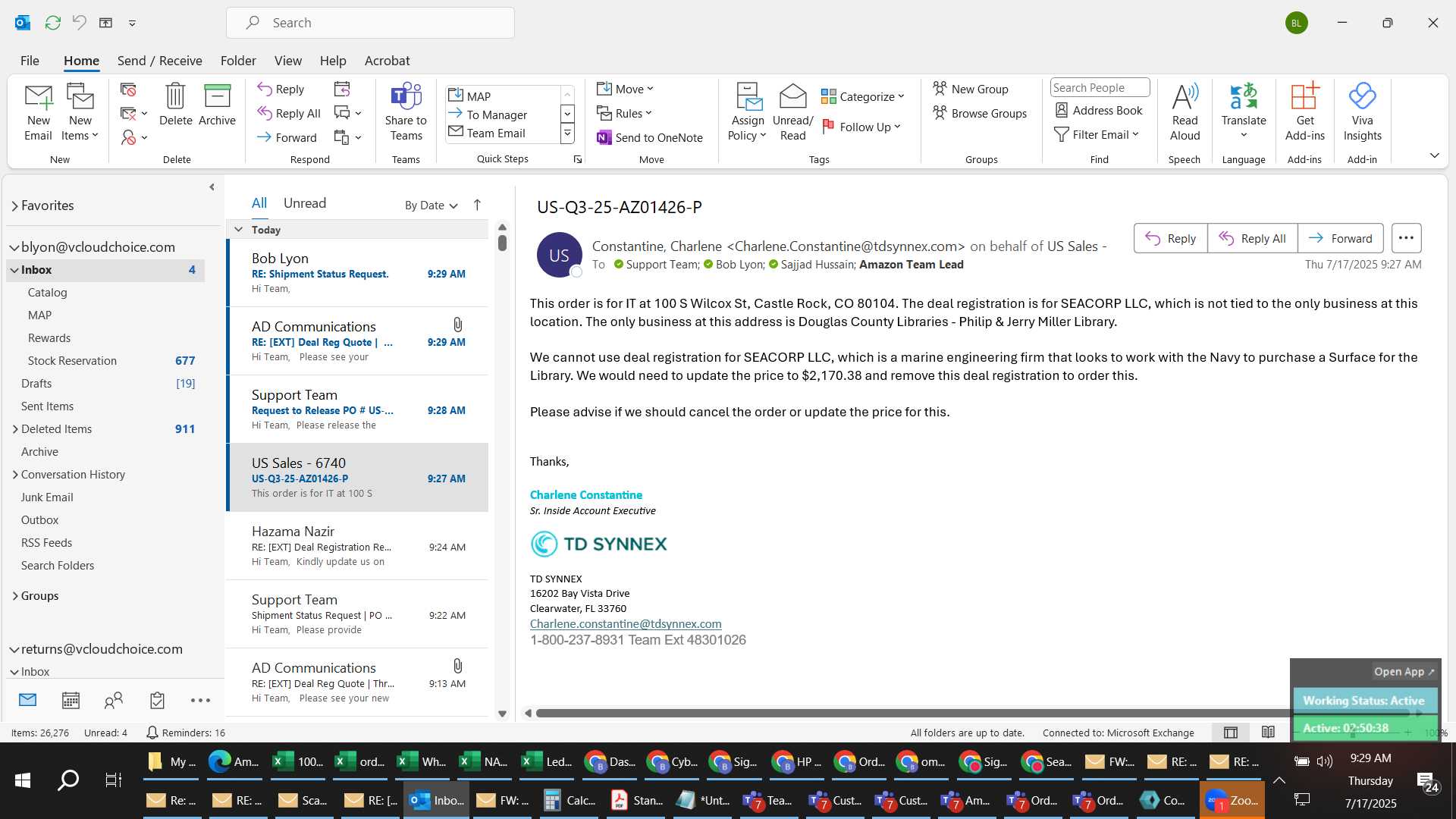Collapse the folder pane arrow
This screenshot has width=1456, height=819.
[x=212, y=187]
